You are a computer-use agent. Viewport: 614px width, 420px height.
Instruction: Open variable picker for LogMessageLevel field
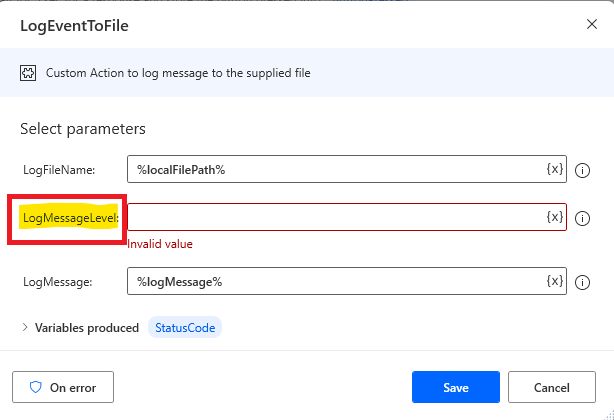(555, 217)
